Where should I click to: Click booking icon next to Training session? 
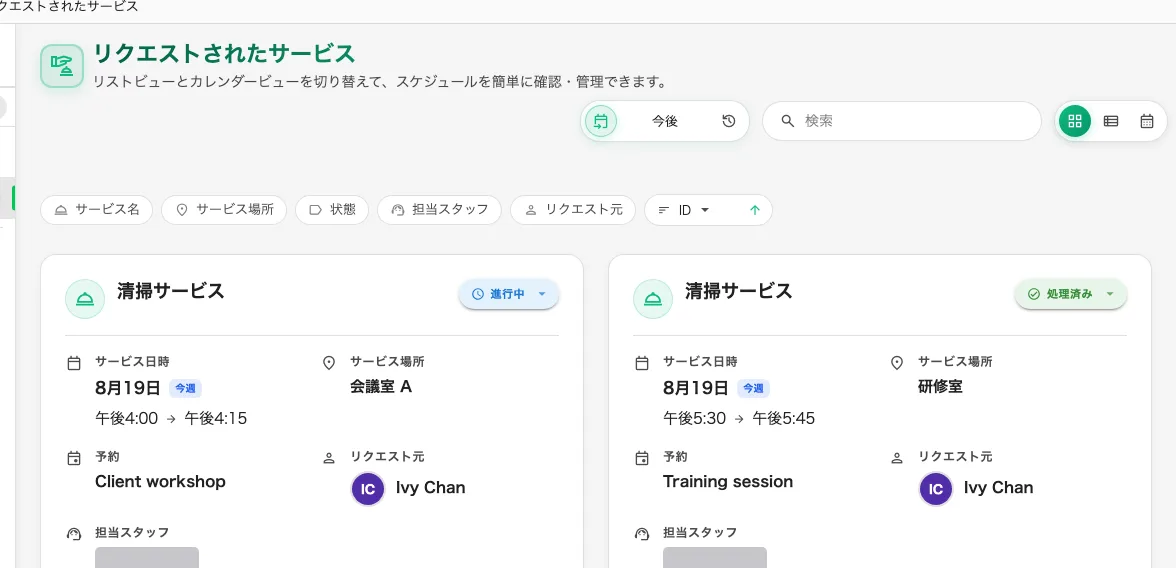641,458
